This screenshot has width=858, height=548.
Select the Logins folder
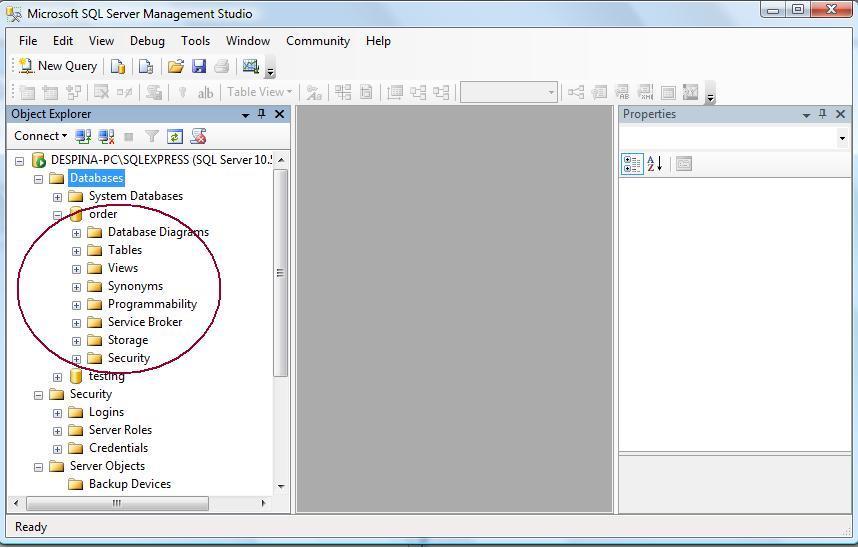106,412
